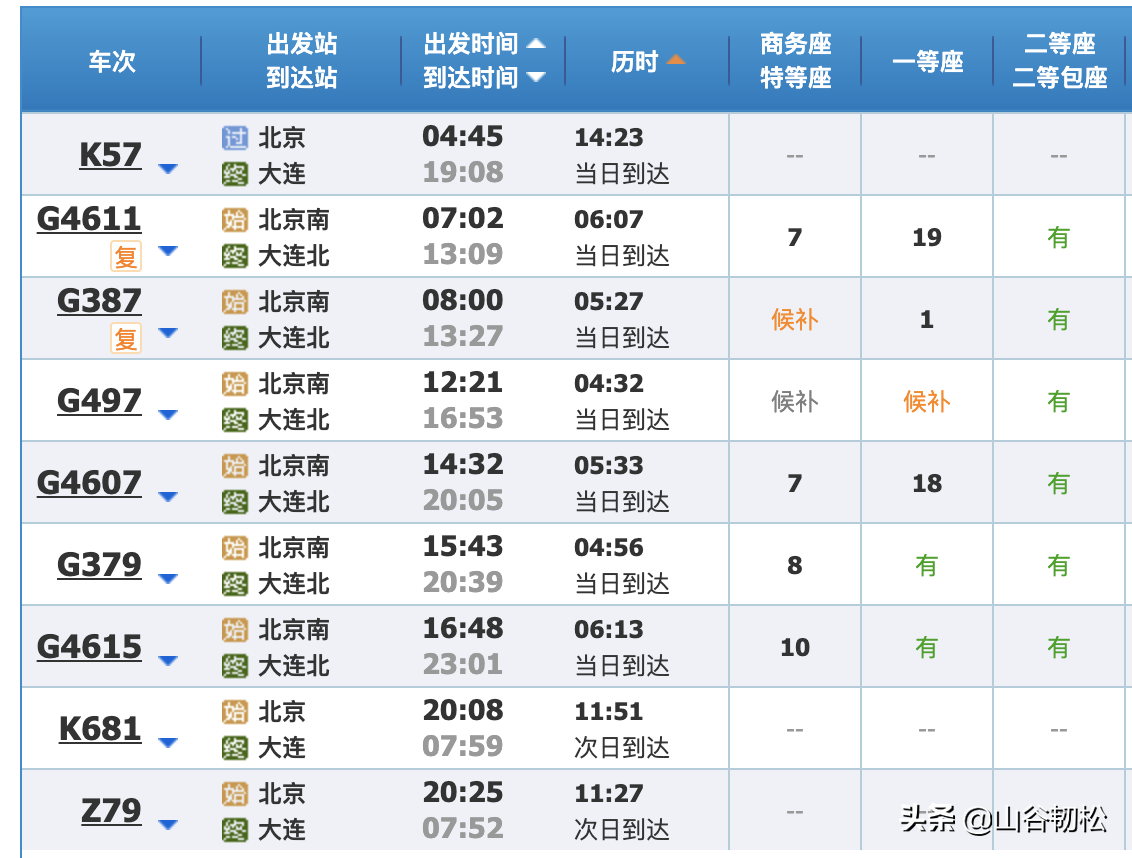Expand the G4607 stop list arrow

tap(167, 497)
